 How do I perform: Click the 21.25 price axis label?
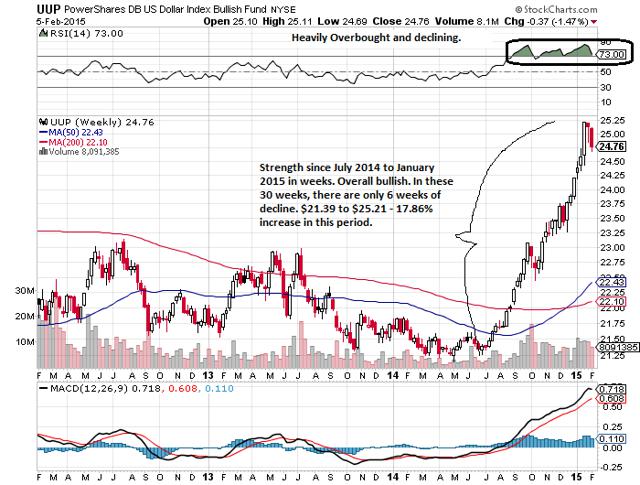(x=612, y=356)
